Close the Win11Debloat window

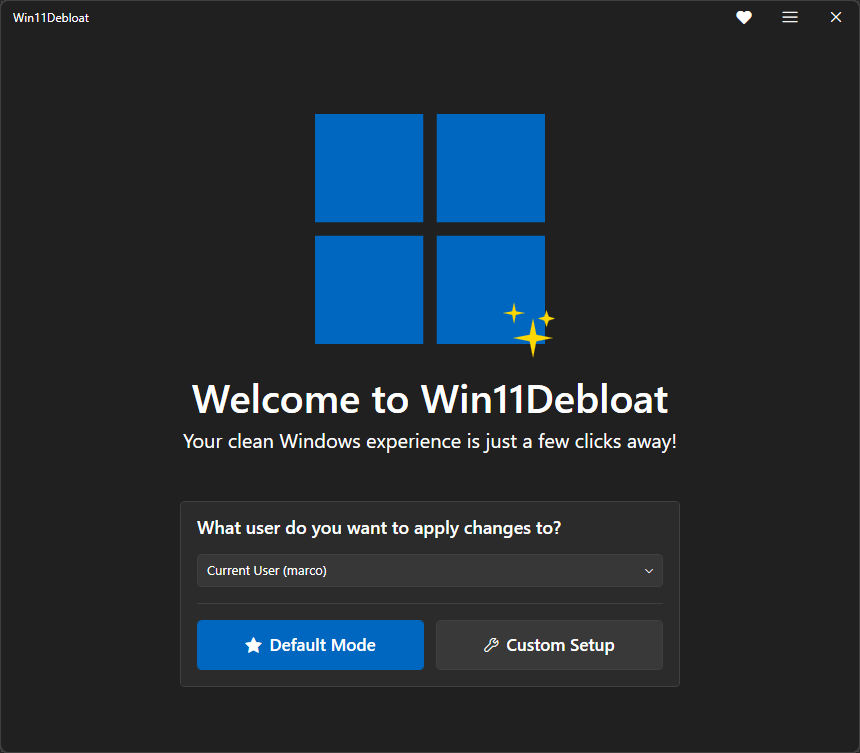(x=836, y=18)
